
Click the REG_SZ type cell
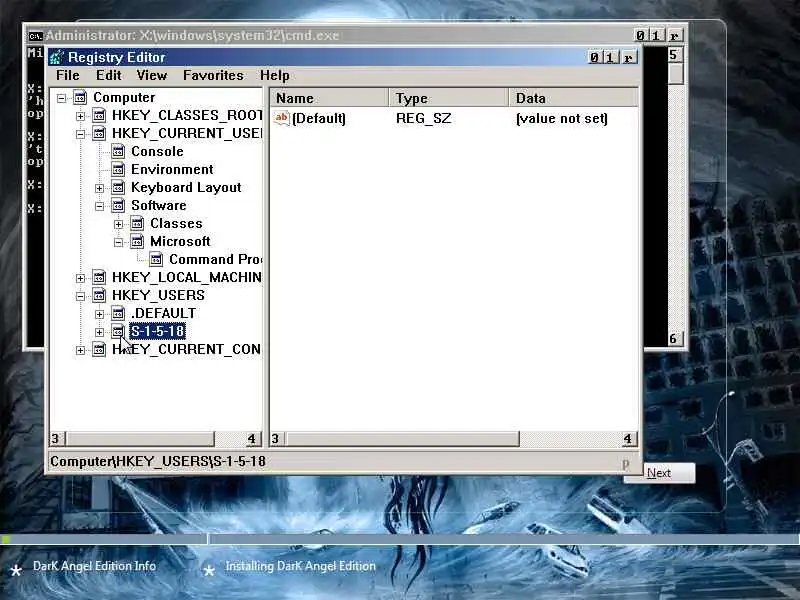pyautogui.click(x=423, y=118)
